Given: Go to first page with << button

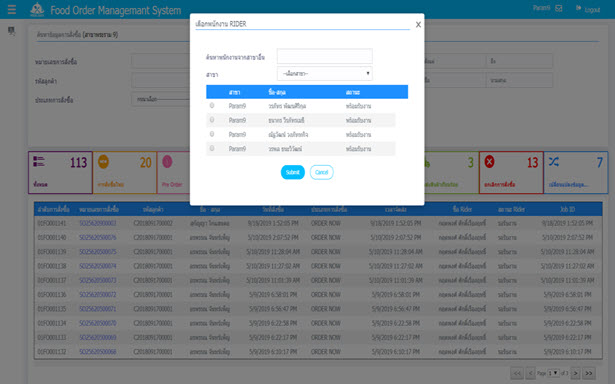Looking at the screenshot, I should coord(517,373).
